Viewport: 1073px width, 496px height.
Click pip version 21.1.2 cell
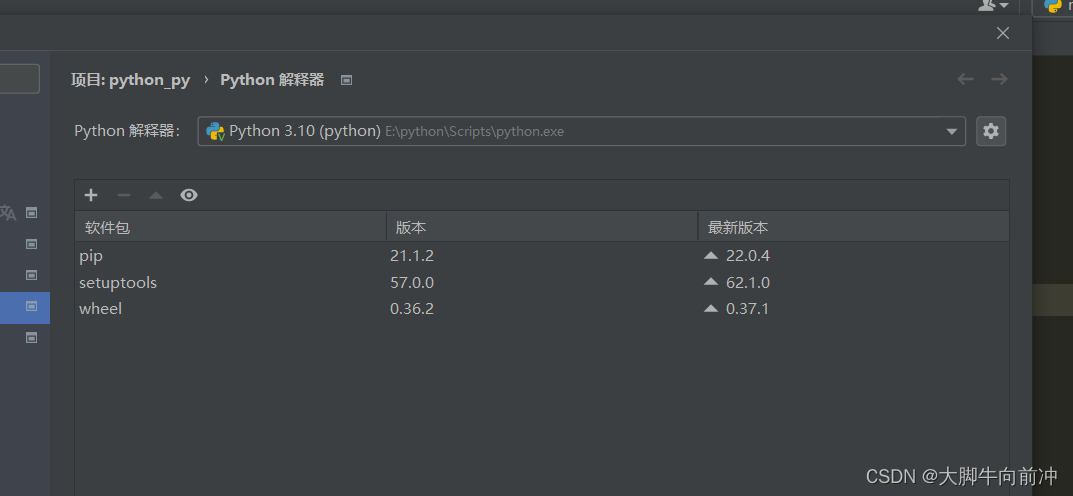412,256
